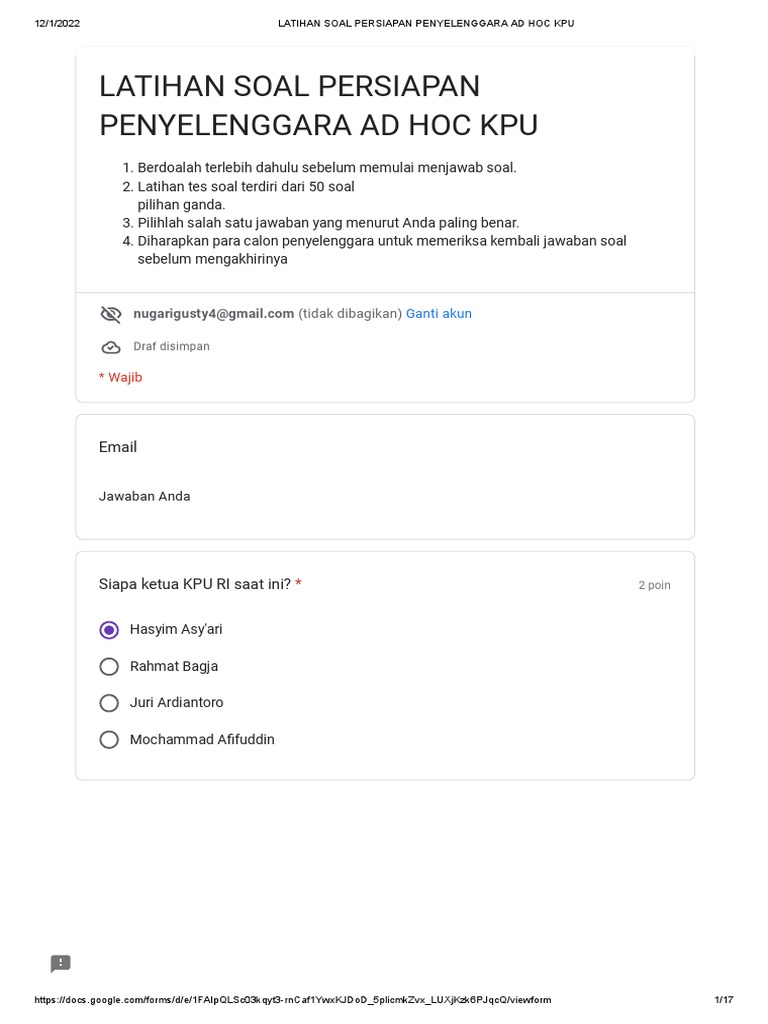Click the 'Email' question label

(118, 447)
